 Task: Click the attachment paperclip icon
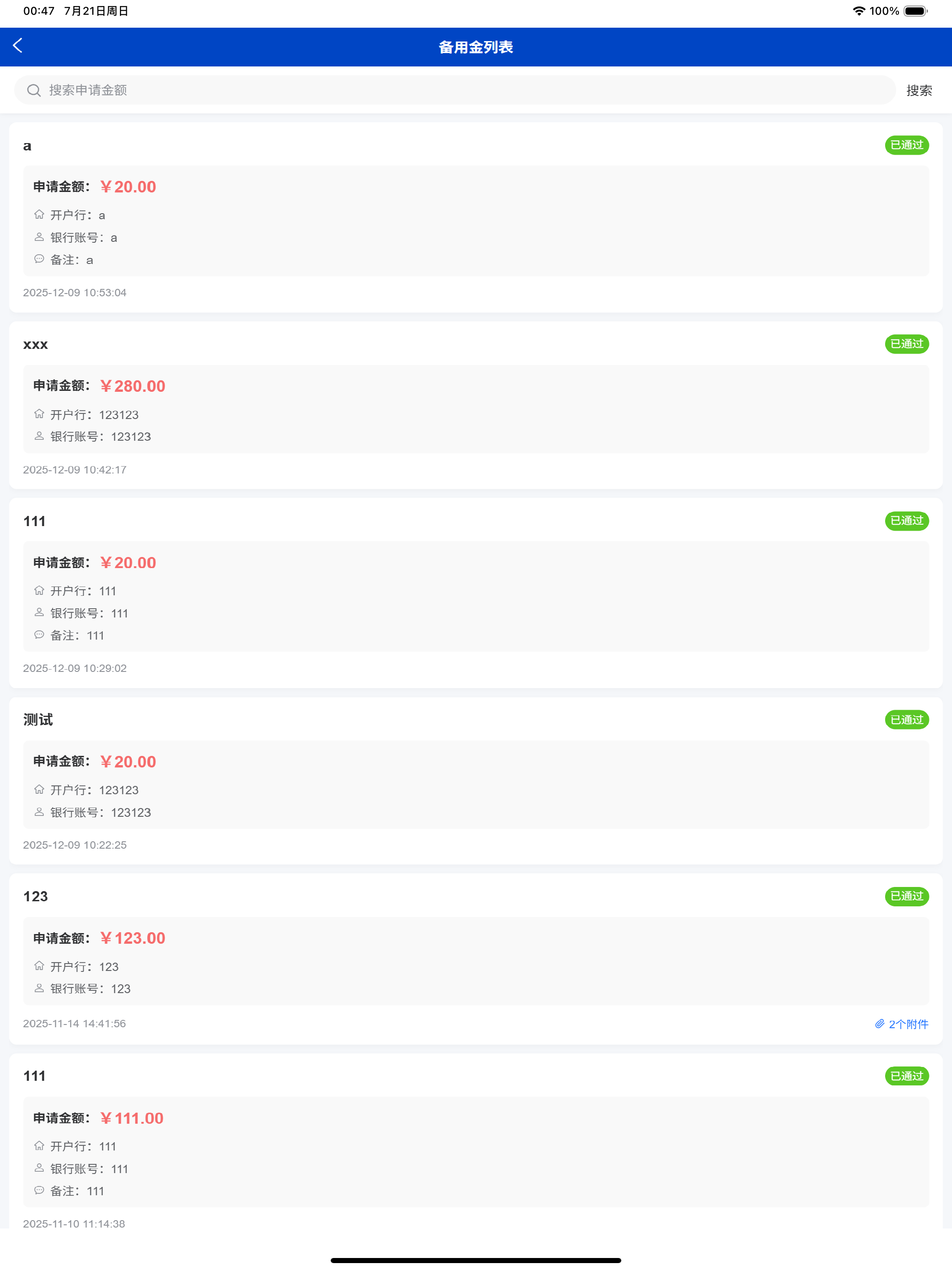(x=879, y=1024)
